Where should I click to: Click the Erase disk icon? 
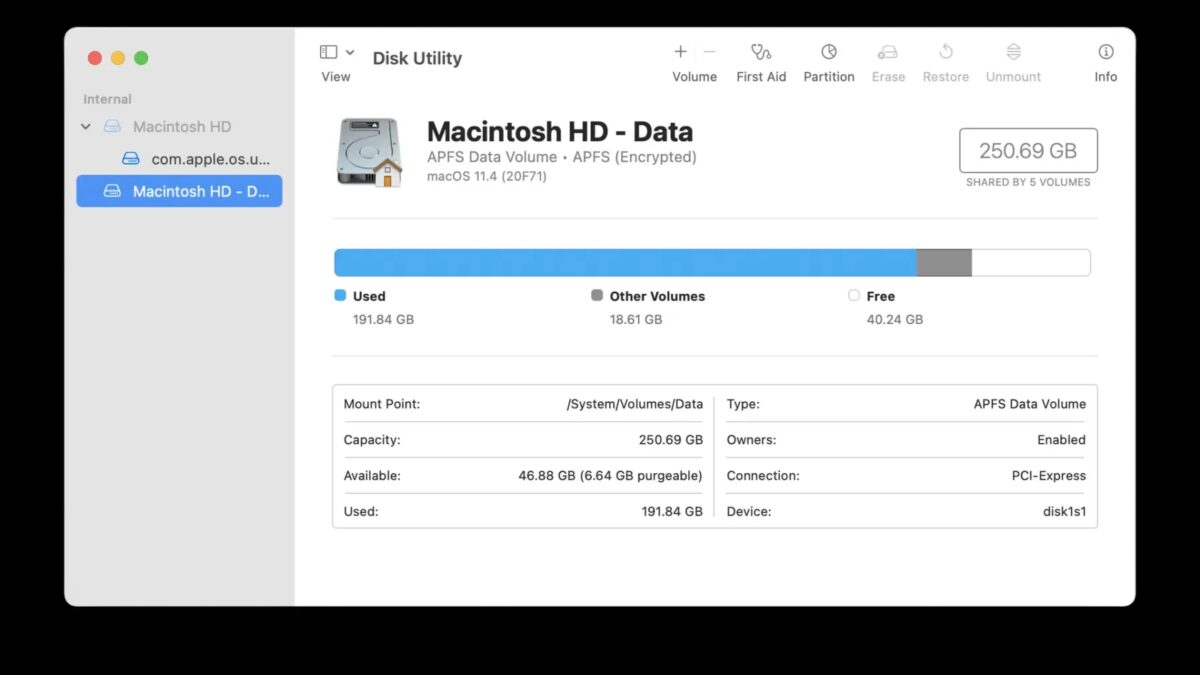click(x=887, y=52)
